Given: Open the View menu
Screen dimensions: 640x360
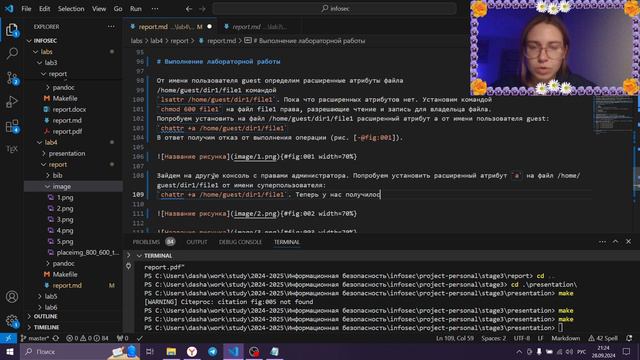Looking at the screenshot, I should 99,9.
